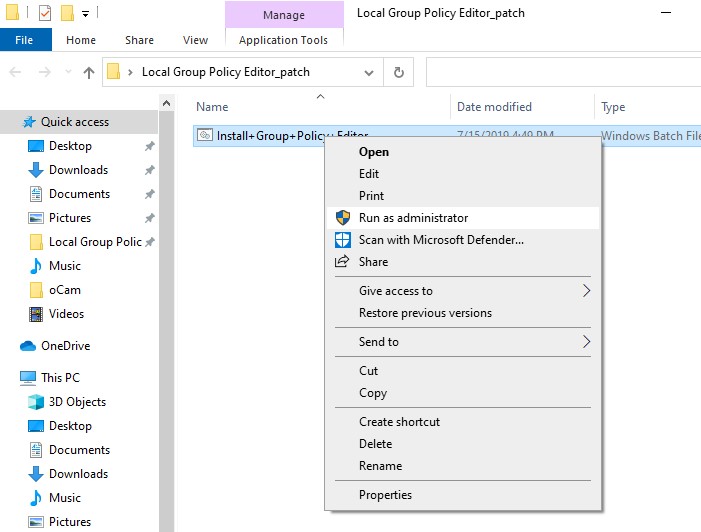Click the 3D Objects cube icon
Screen dimensions: 701x532
[x=36, y=402]
